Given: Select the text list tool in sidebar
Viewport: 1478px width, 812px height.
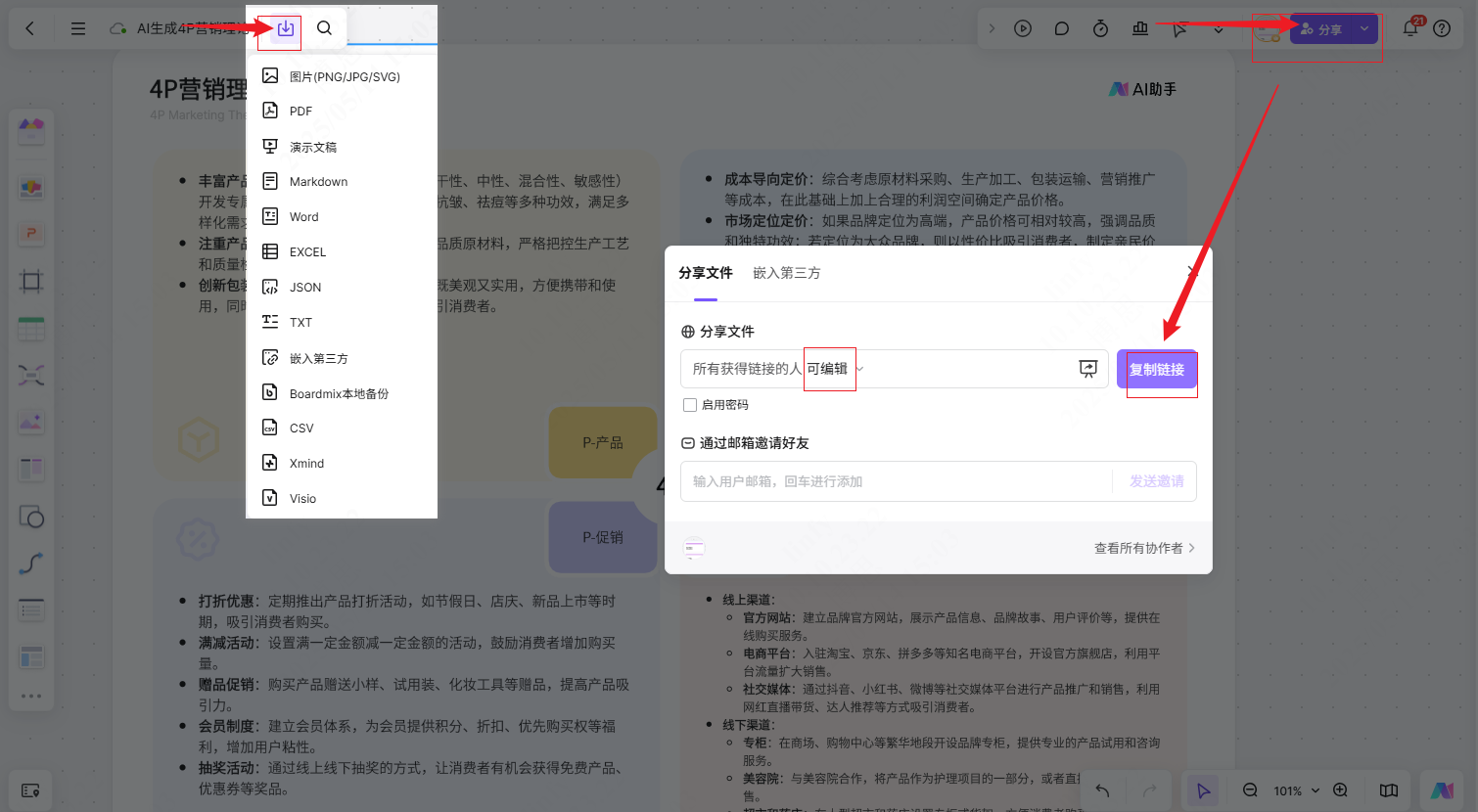Looking at the screenshot, I should [31, 610].
